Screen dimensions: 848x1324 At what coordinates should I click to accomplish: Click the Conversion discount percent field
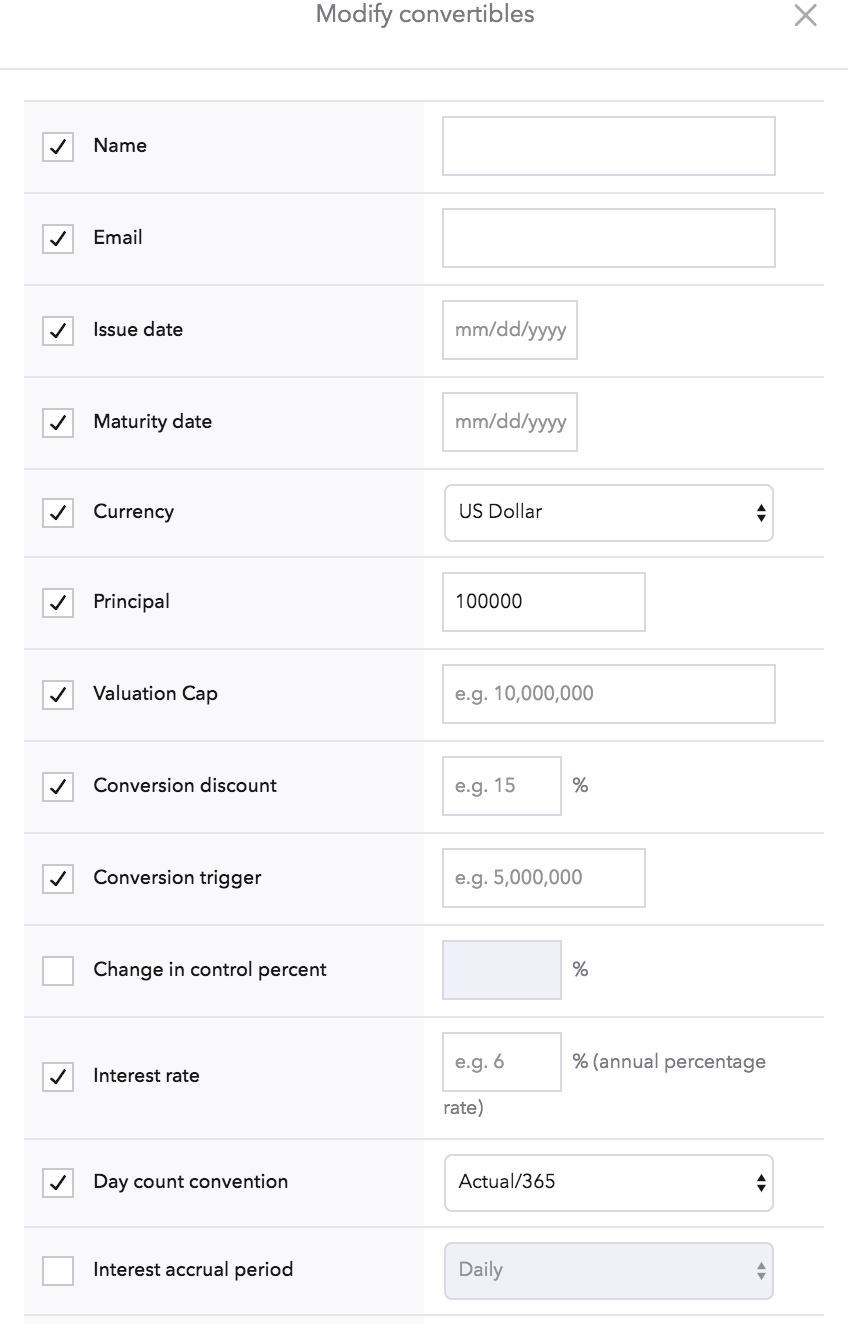pos(502,786)
